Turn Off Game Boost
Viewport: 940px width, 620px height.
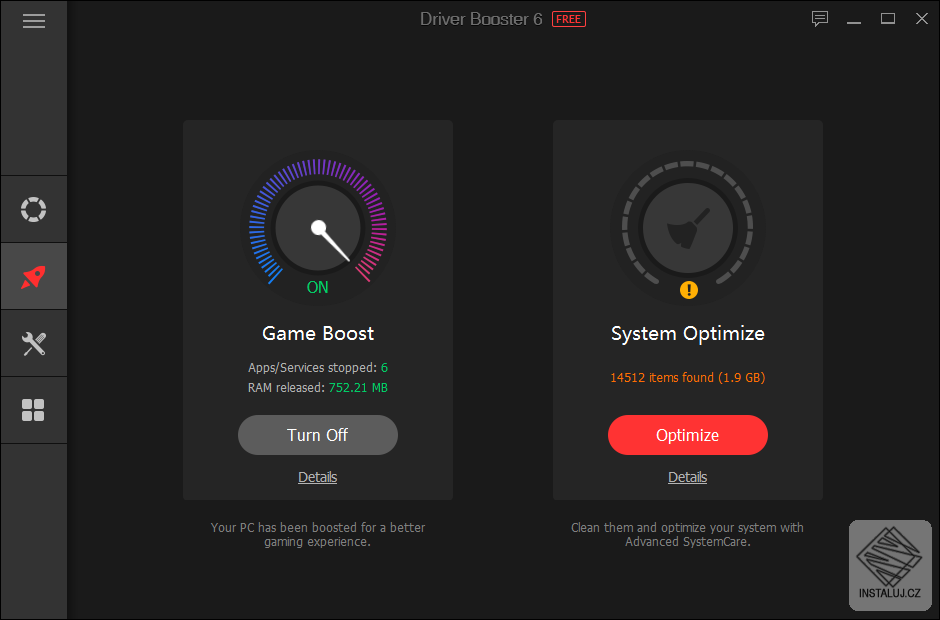(x=318, y=435)
